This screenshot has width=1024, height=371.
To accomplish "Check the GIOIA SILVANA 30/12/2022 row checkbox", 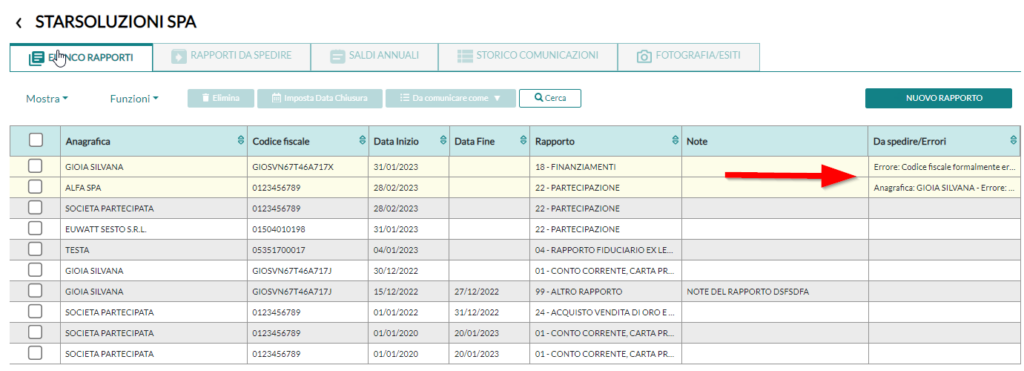I will (36, 270).
